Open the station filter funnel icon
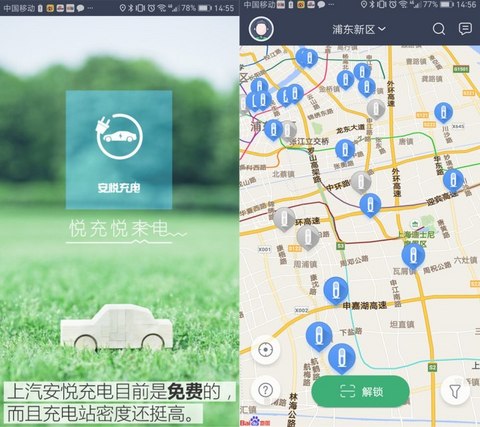The image size is (480, 427). point(455,391)
